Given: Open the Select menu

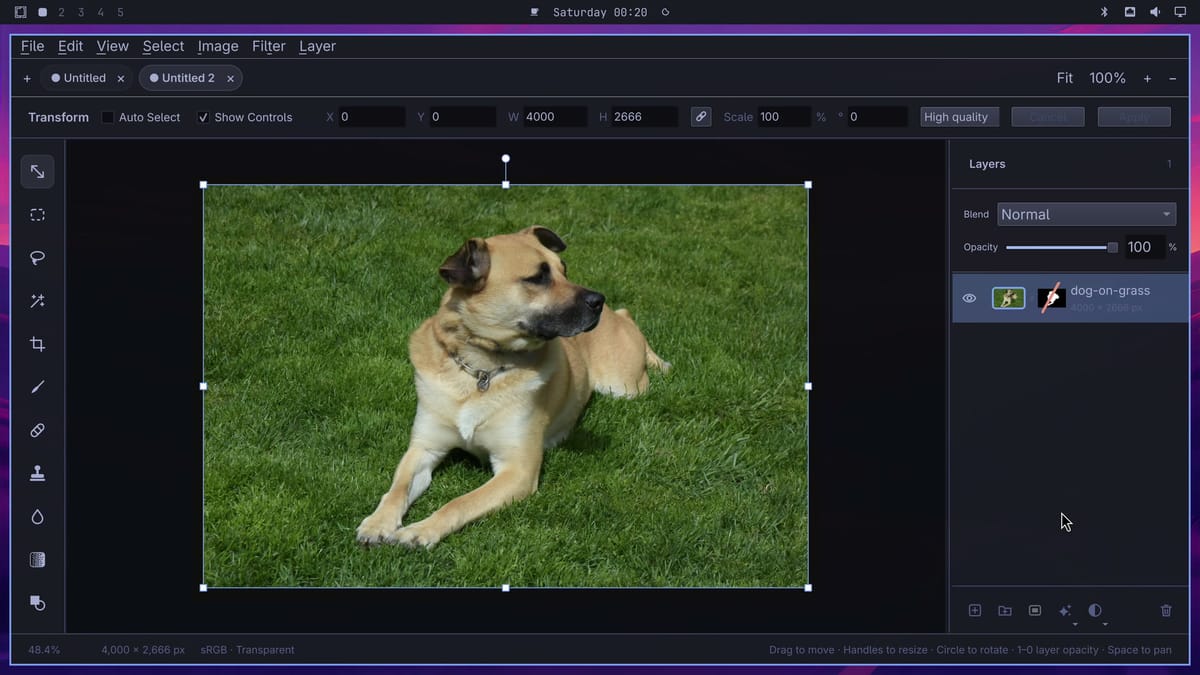Looking at the screenshot, I should (163, 46).
